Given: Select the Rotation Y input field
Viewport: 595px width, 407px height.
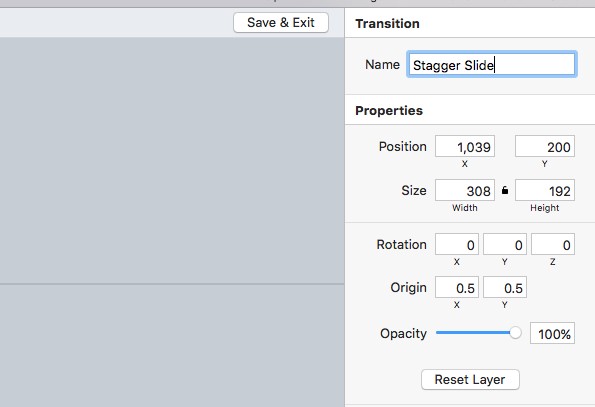Looking at the screenshot, I should [x=505, y=244].
